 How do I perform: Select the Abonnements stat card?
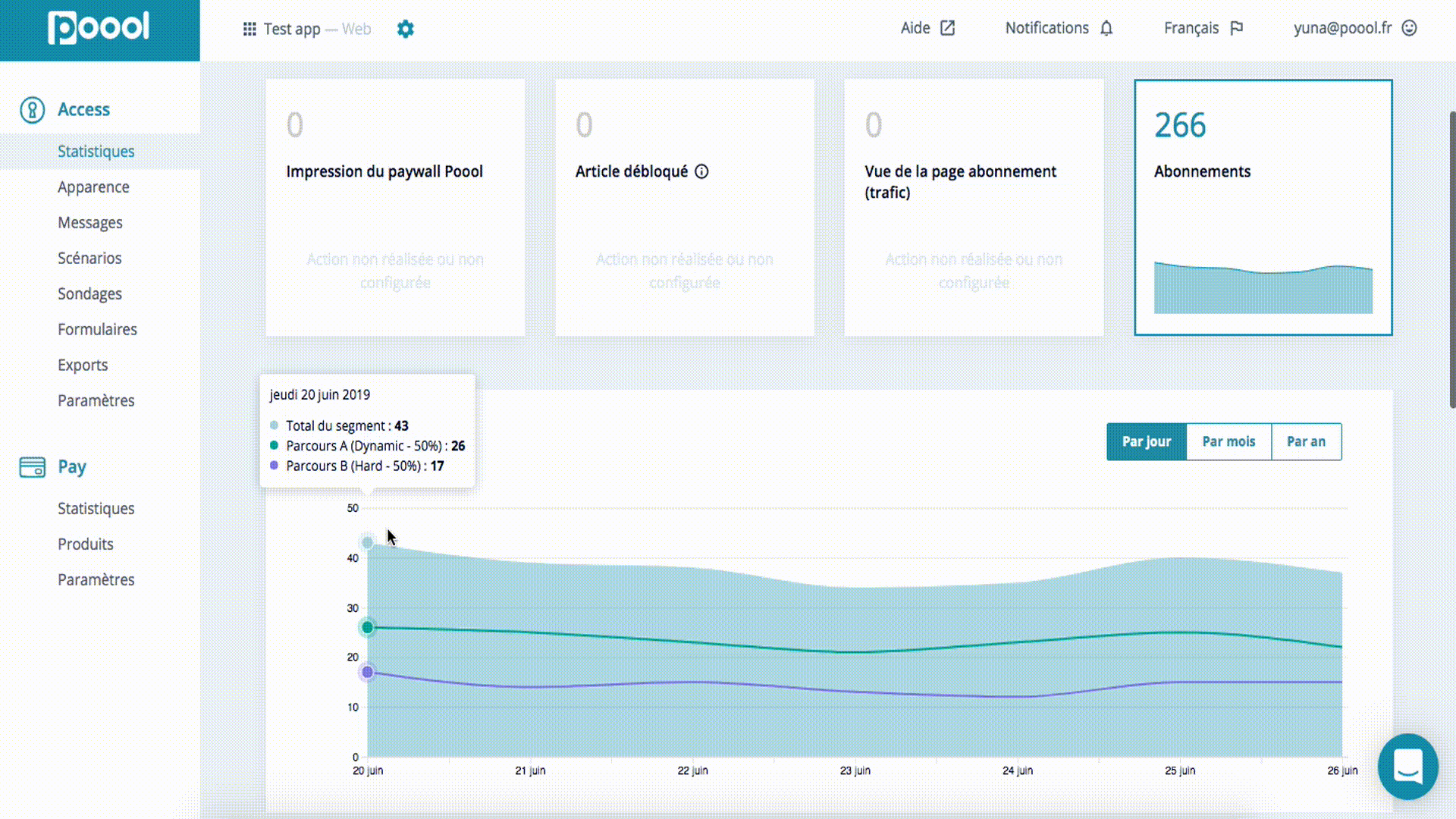(1263, 207)
